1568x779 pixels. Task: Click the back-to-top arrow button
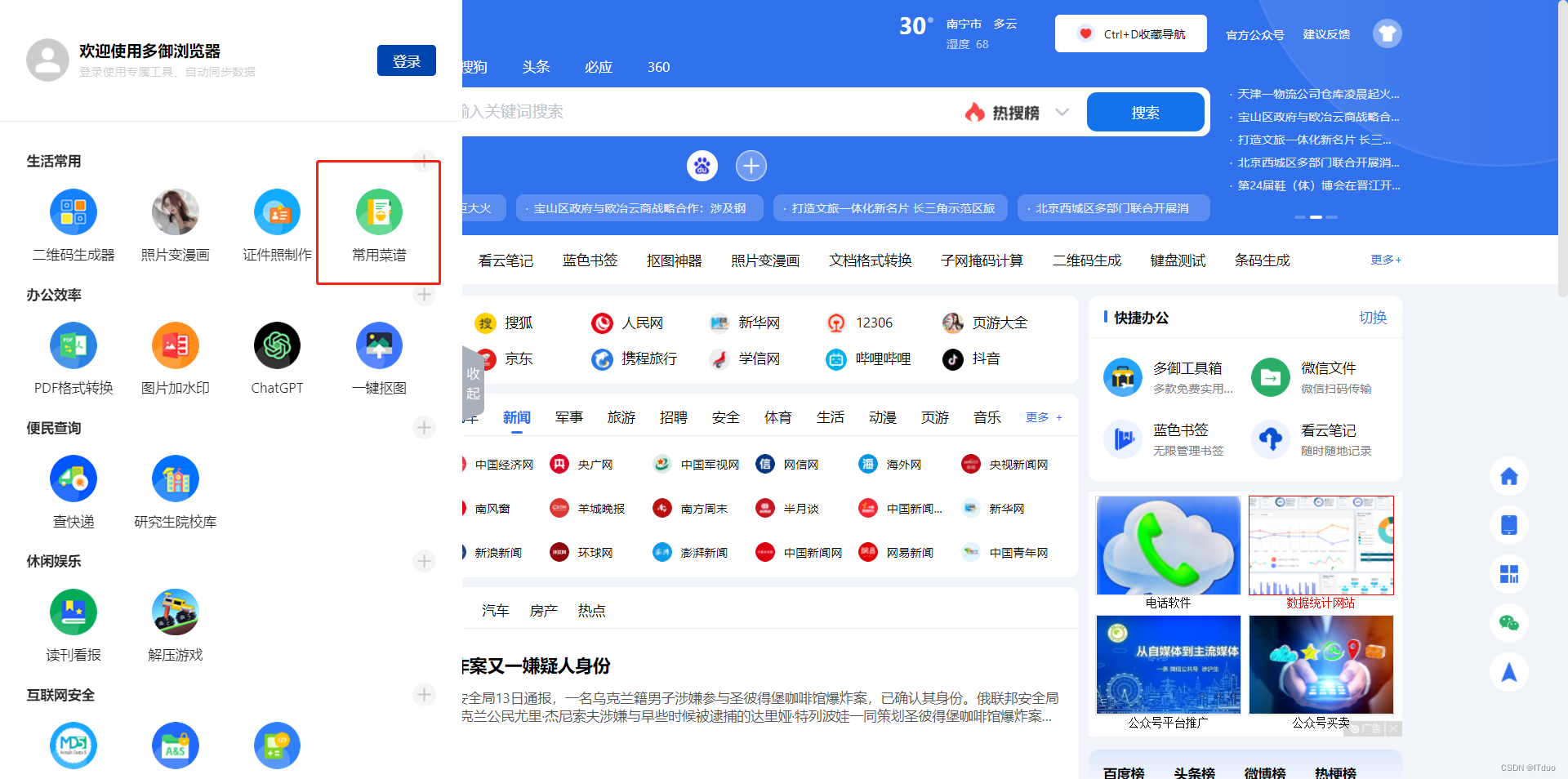(1509, 672)
